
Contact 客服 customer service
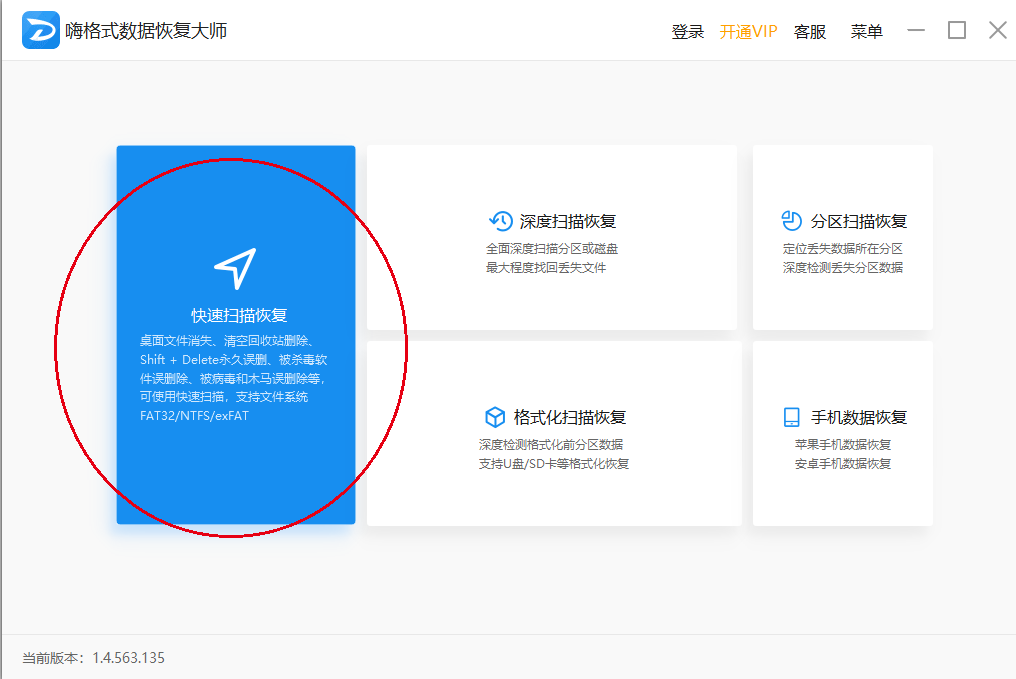tap(810, 32)
